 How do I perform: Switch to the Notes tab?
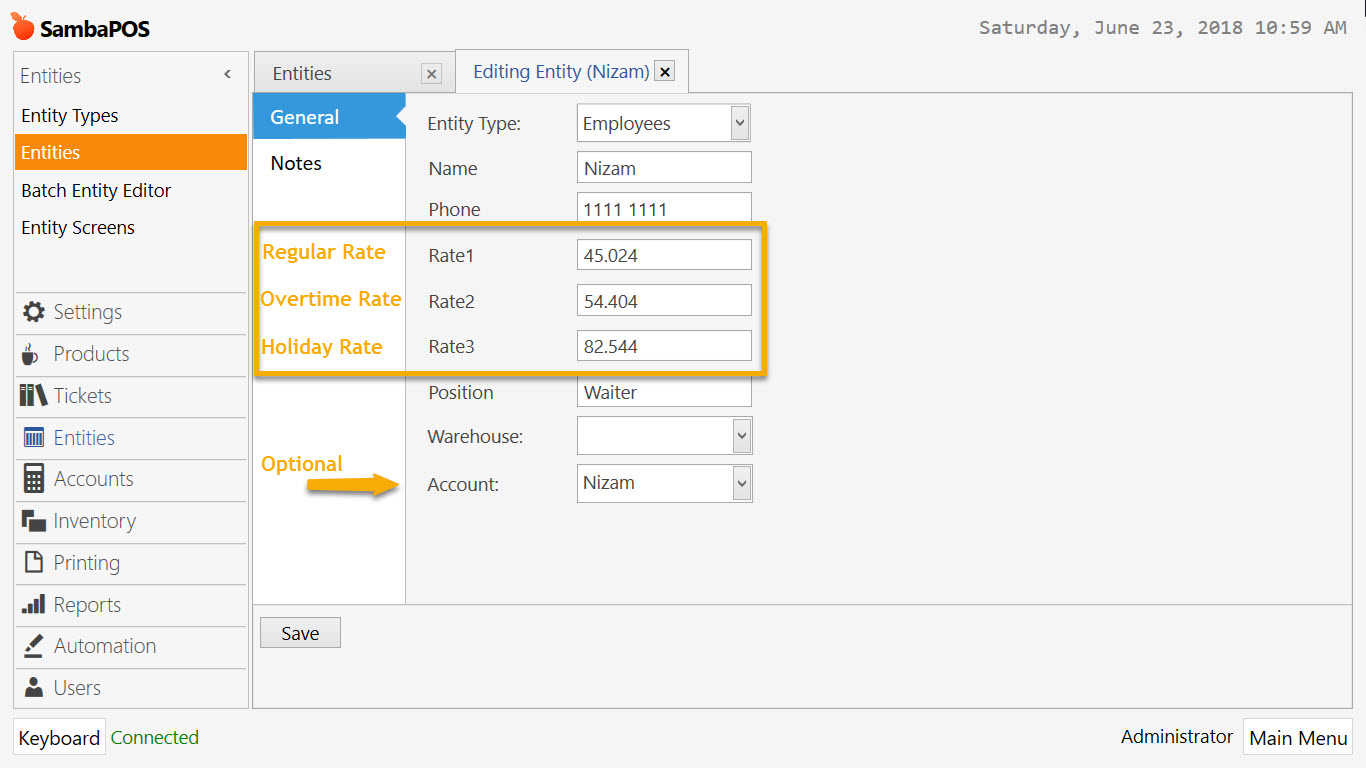click(295, 163)
